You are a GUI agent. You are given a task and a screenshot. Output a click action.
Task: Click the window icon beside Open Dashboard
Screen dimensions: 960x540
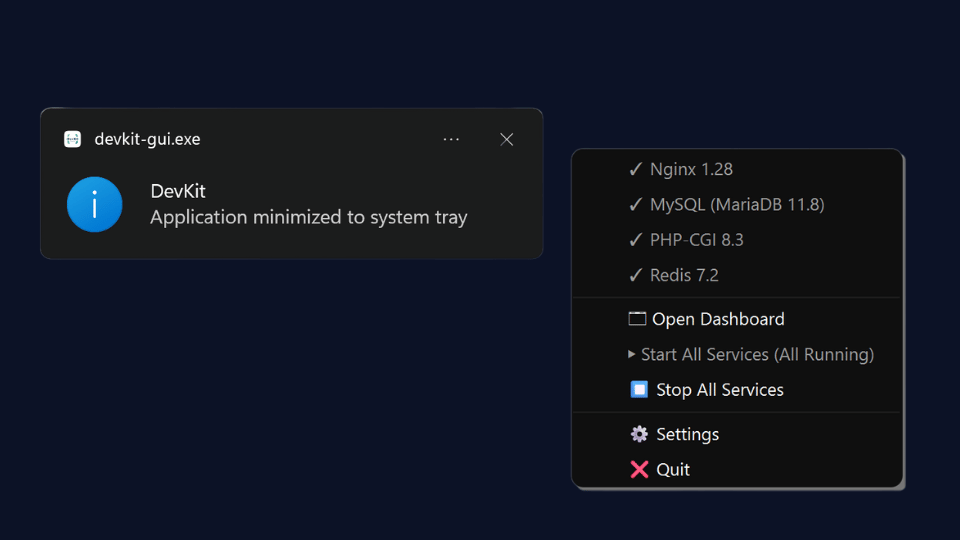click(x=637, y=319)
